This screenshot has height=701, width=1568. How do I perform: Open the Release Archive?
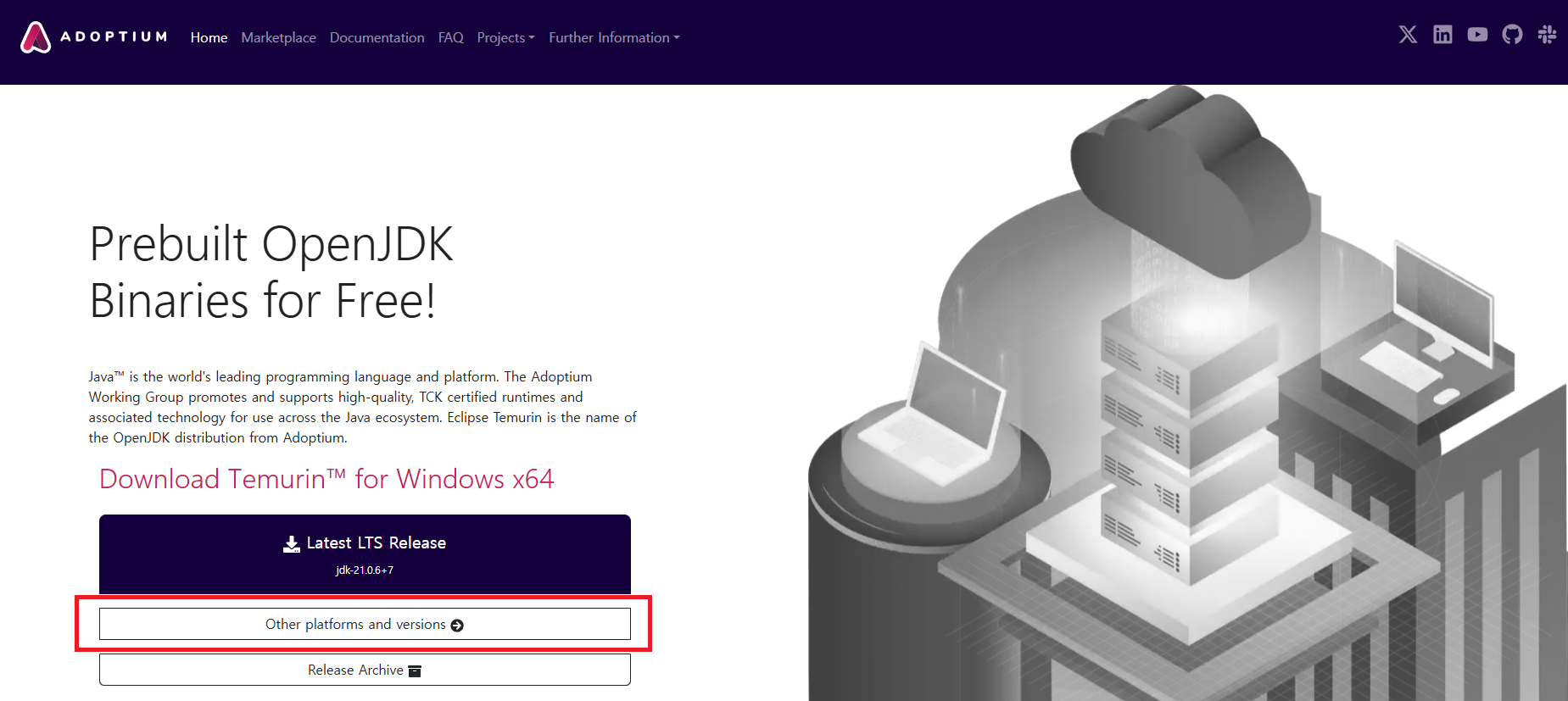[365, 670]
